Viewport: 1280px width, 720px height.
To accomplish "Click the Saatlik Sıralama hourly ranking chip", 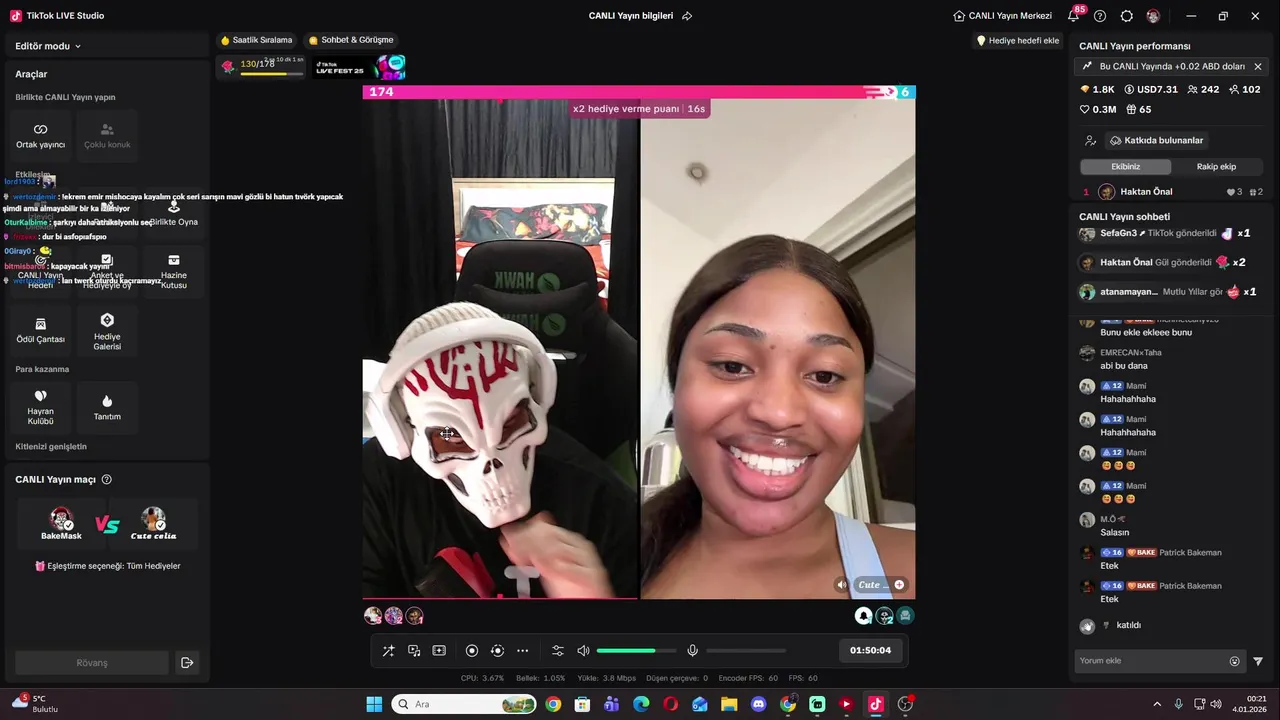I will 257,40.
